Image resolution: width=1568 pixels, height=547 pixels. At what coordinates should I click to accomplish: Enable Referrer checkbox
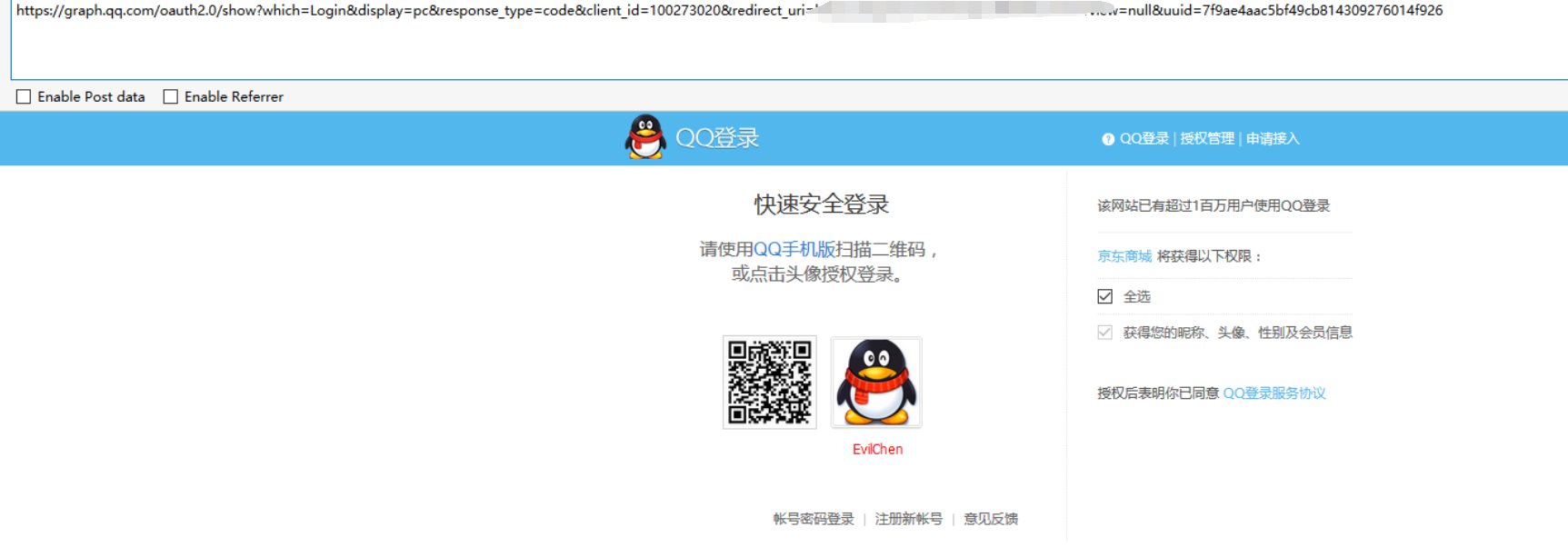[170, 96]
